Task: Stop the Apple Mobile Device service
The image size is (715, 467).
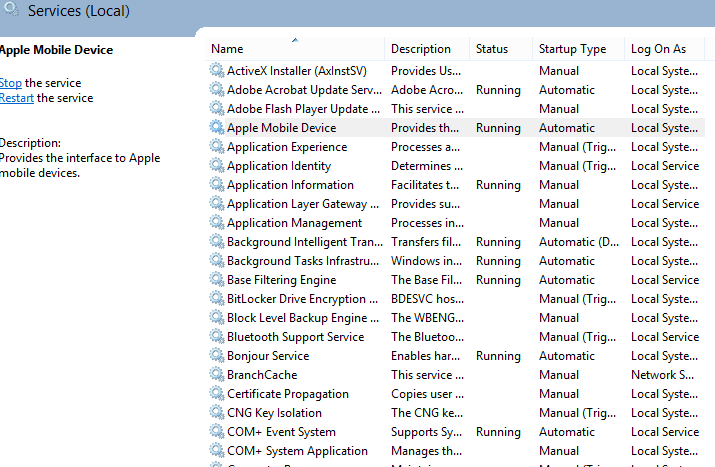Action: 10,83
